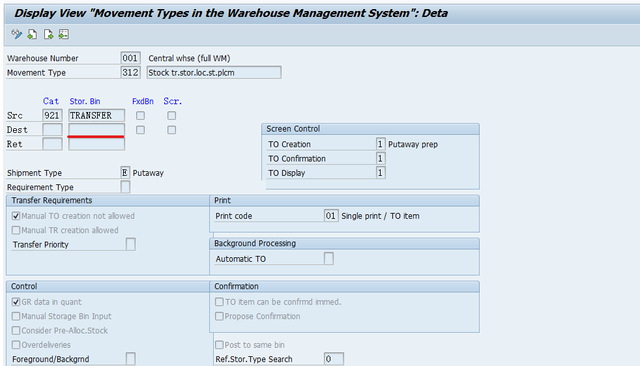Select the TO Creation value field

click(x=380, y=144)
